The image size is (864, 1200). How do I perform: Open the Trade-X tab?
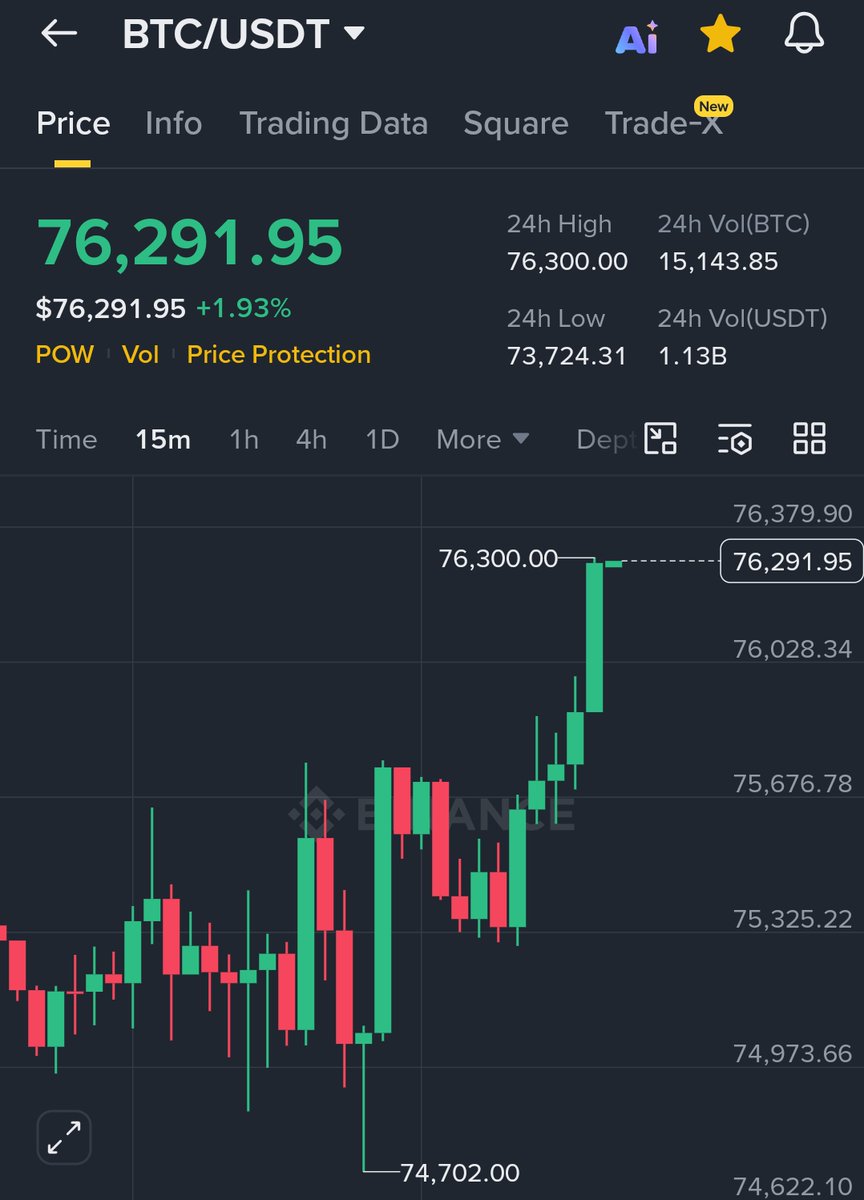coord(663,123)
